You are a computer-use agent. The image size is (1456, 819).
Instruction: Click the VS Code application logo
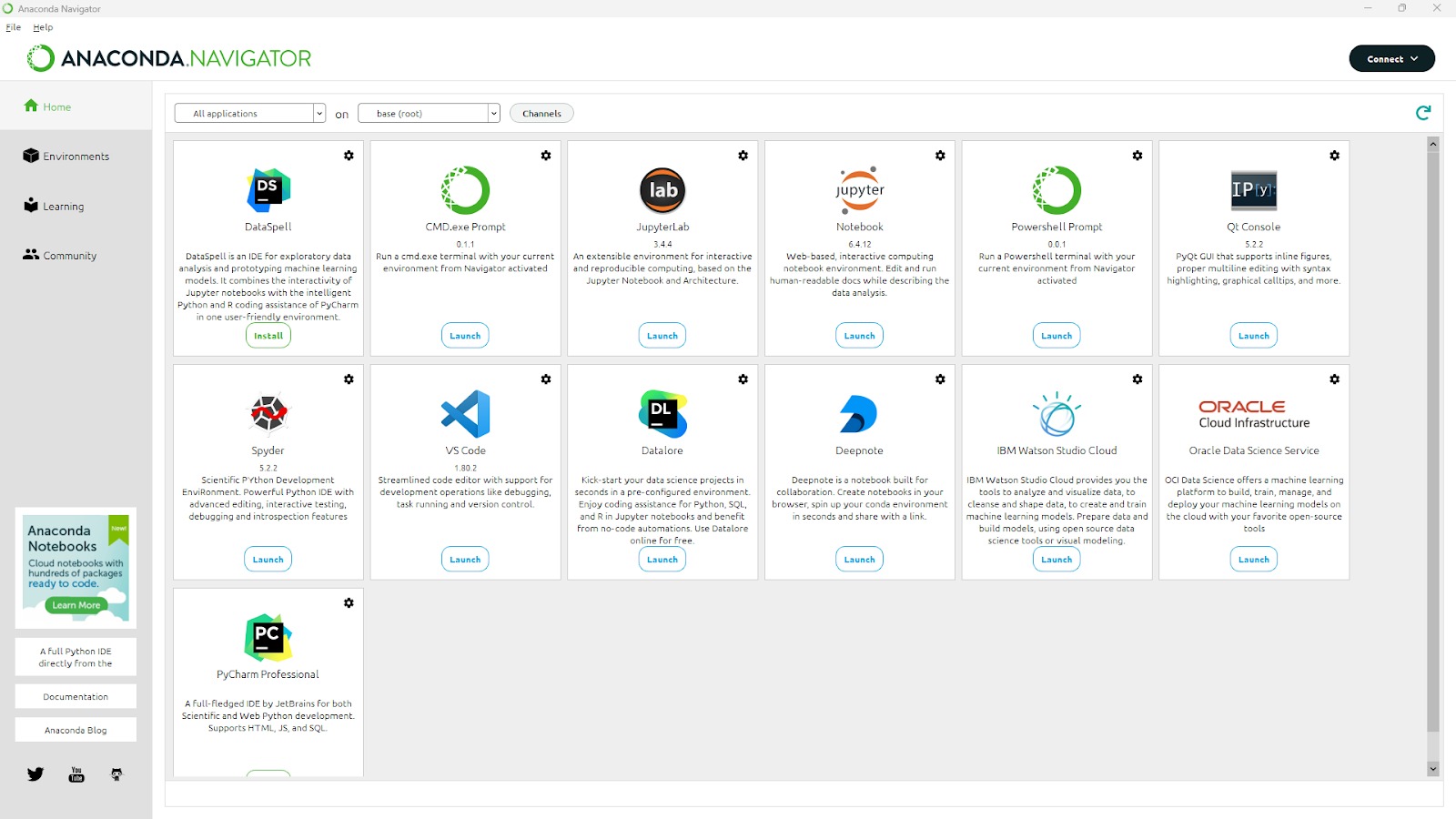coord(465,414)
